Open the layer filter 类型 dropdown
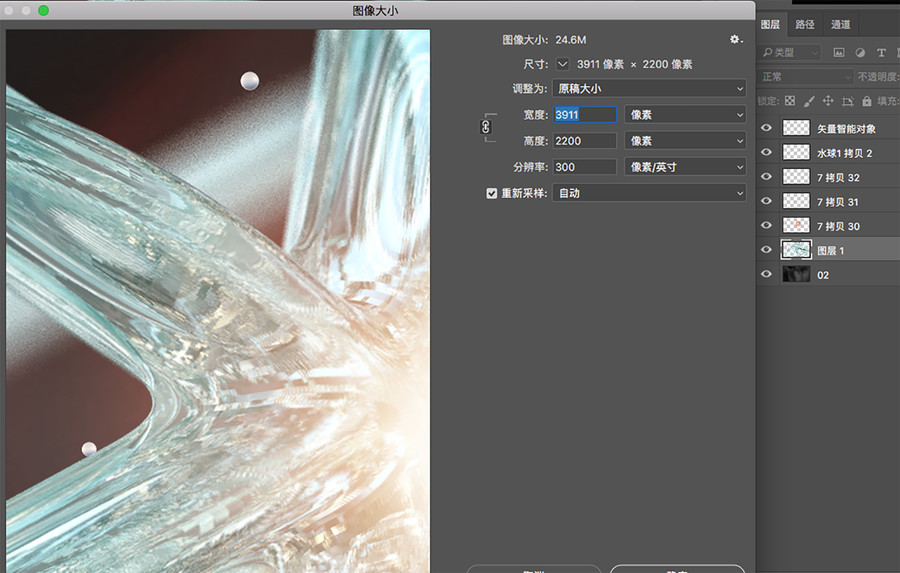The height and width of the screenshot is (573, 900). 790,52
